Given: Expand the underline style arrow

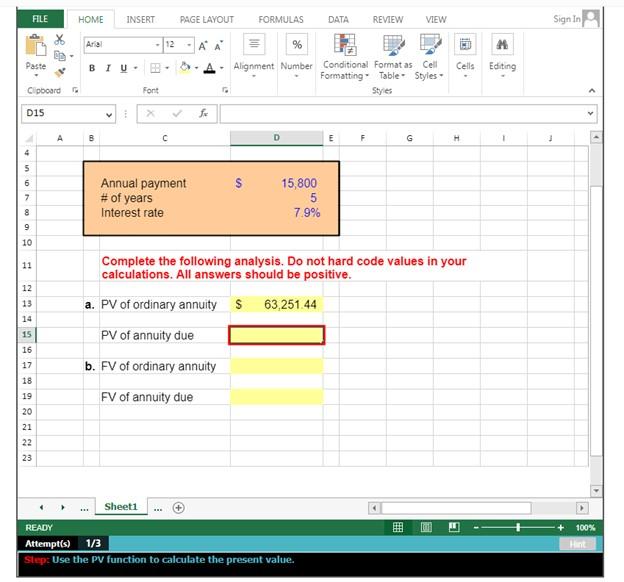Looking at the screenshot, I should 136,68.
